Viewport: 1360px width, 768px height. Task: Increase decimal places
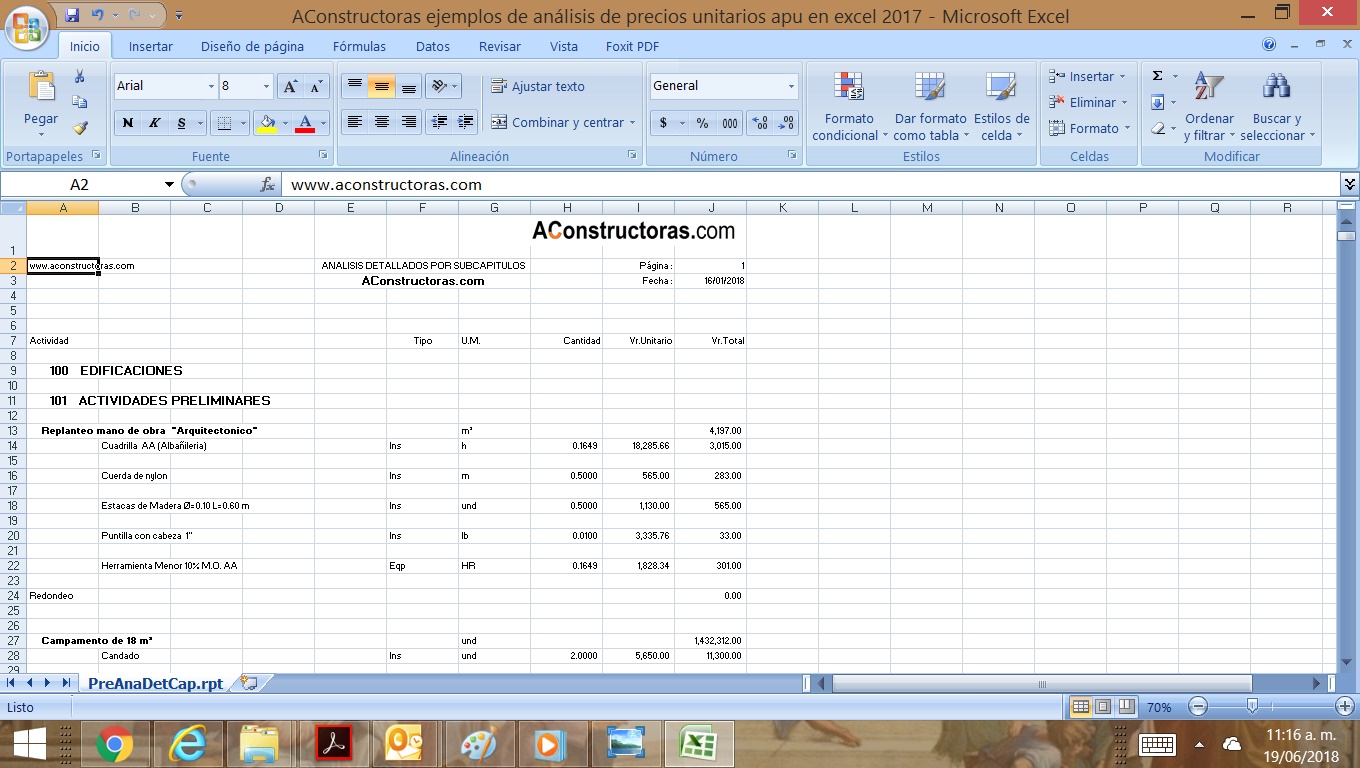click(760, 123)
